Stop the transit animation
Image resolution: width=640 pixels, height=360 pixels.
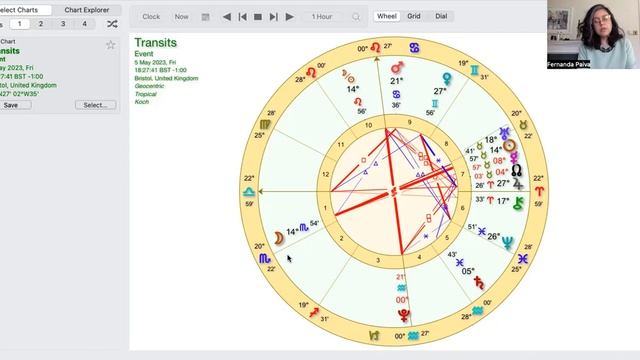coord(258,17)
